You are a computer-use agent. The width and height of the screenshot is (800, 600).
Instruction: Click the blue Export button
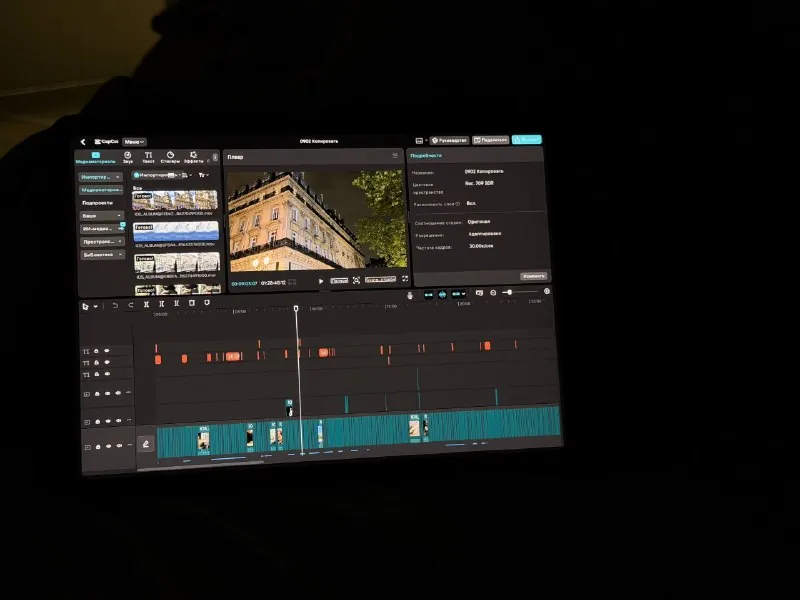[527, 139]
